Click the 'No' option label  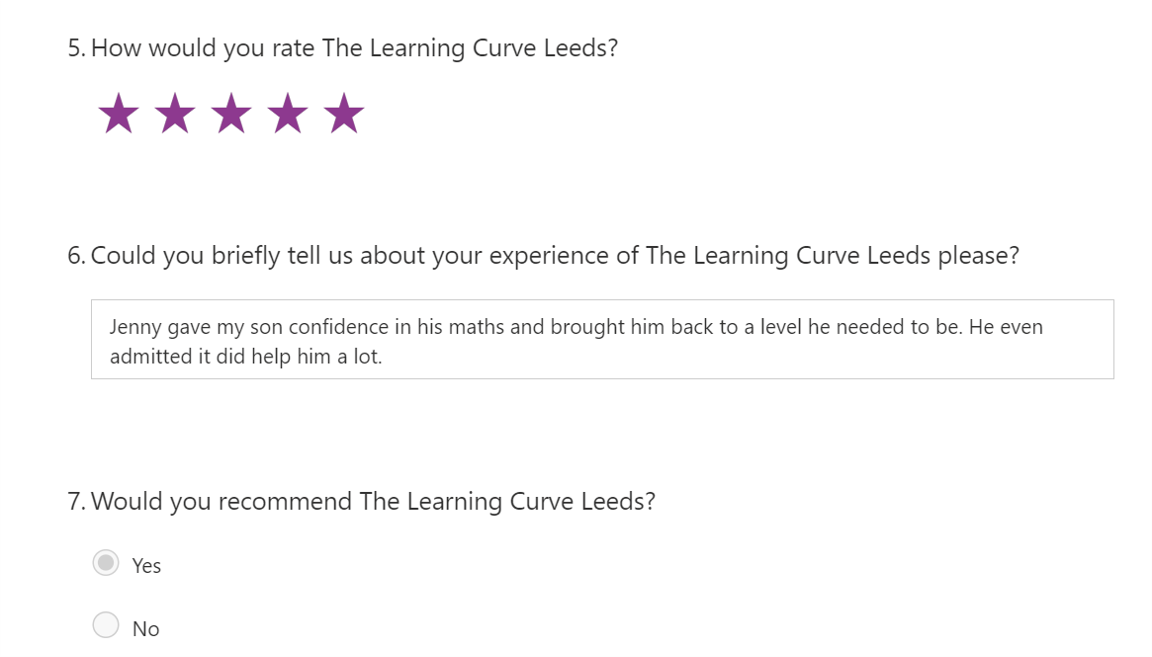[146, 629]
